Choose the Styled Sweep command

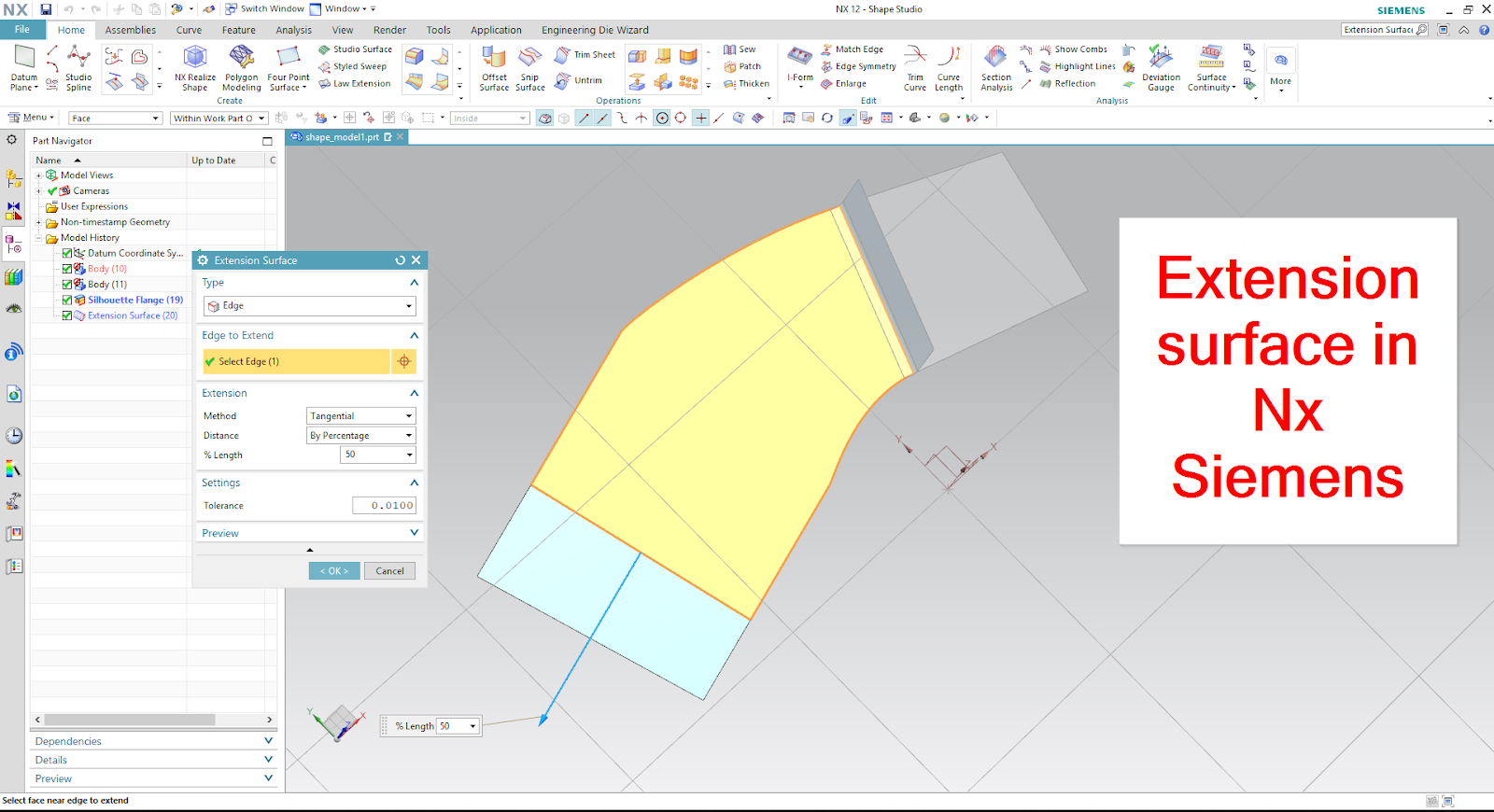(353, 66)
